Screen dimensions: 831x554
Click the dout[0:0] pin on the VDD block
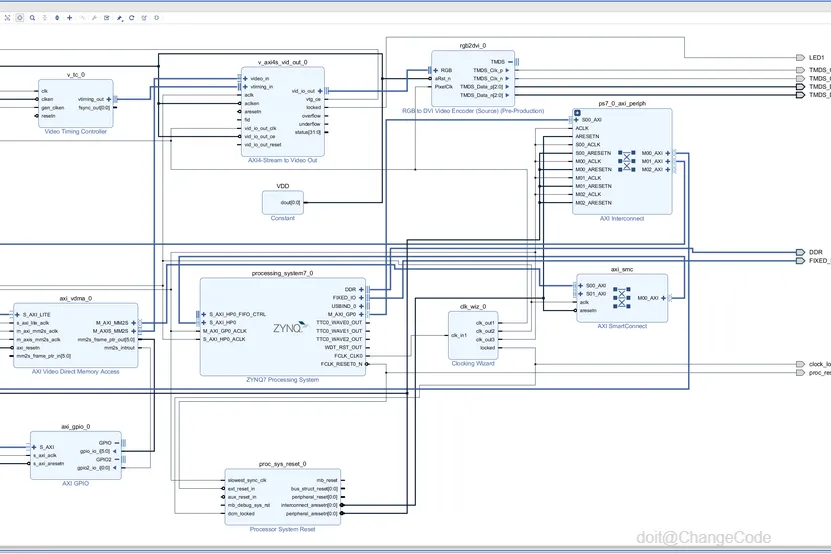[x=290, y=203]
